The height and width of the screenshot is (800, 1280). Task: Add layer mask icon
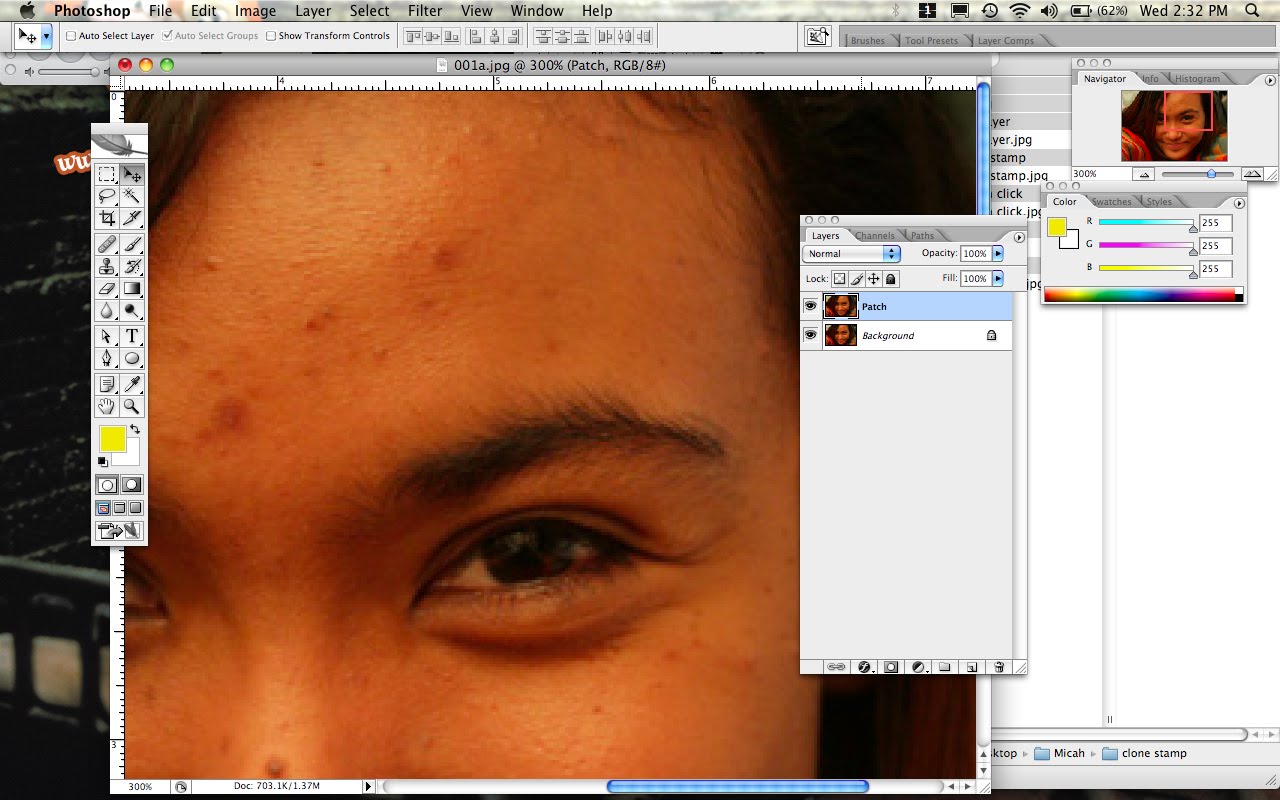[x=890, y=667]
